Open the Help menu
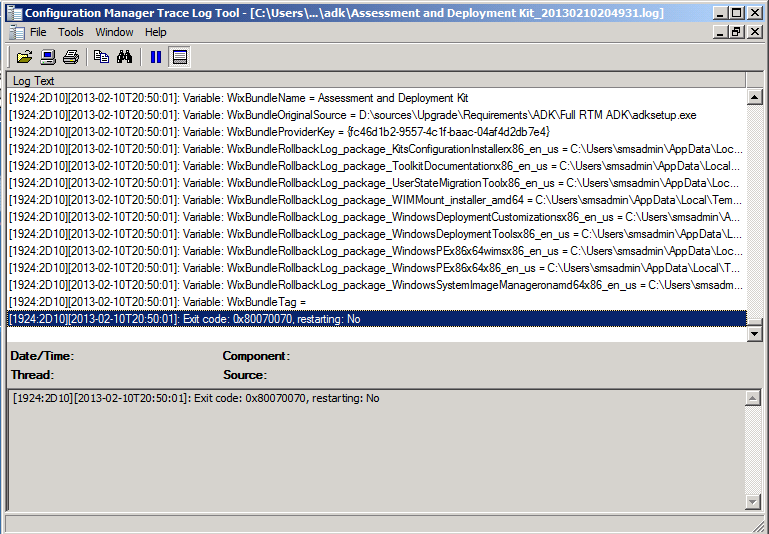The height and width of the screenshot is (534, 769). tap(155, 32)
